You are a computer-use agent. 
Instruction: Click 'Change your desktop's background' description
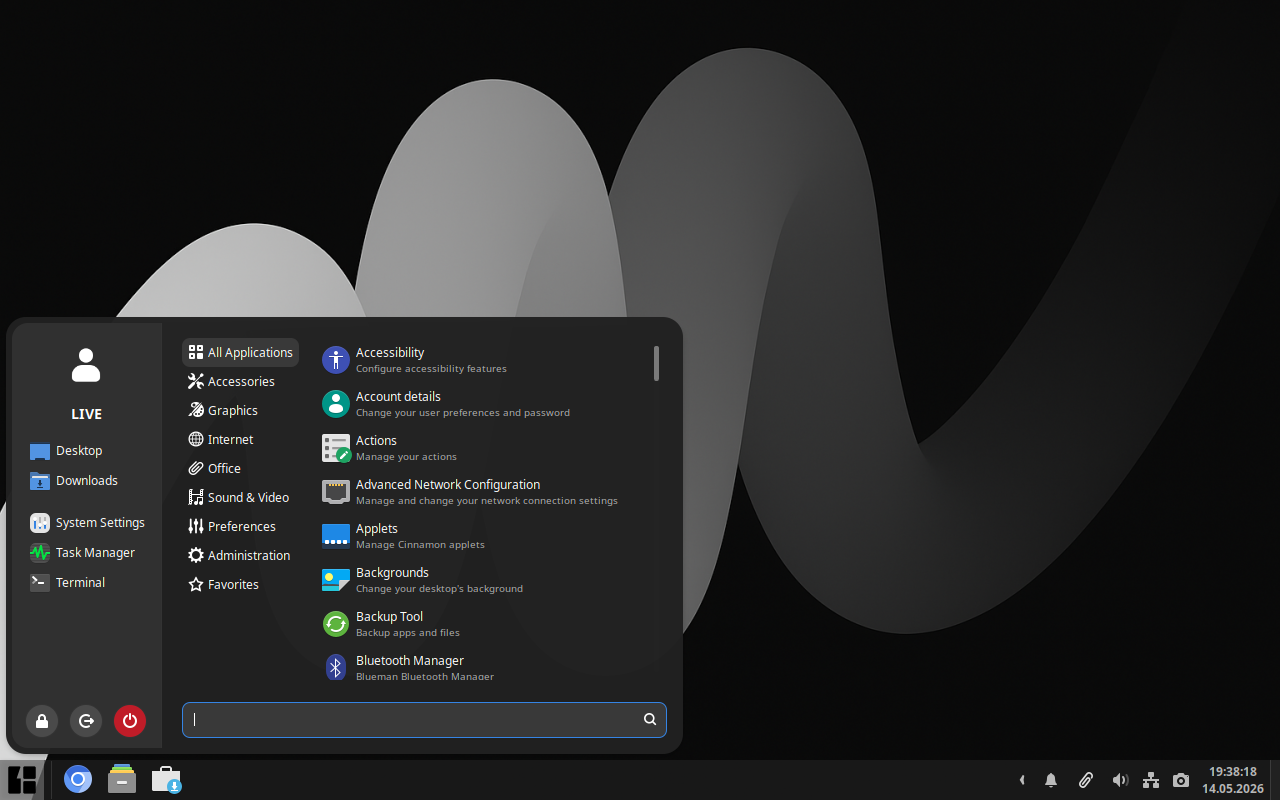click(x=439, y=589)
